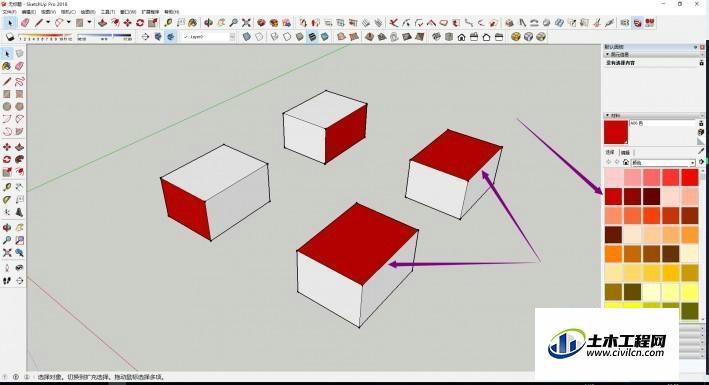Toggle shadows display button

[10, 37]
